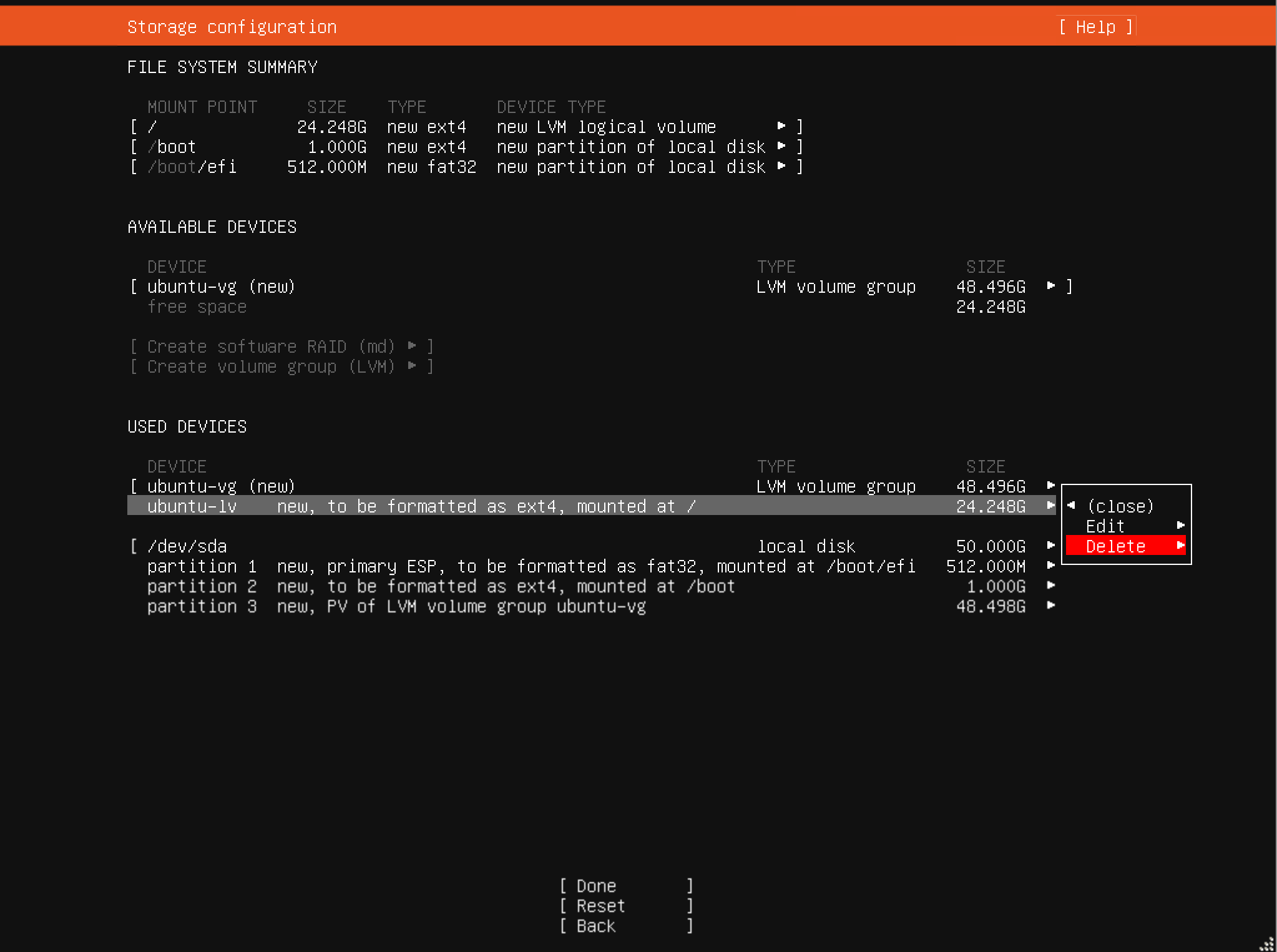Select Delete in the context menu
Screen dimensions: 1277x952
1115,546
